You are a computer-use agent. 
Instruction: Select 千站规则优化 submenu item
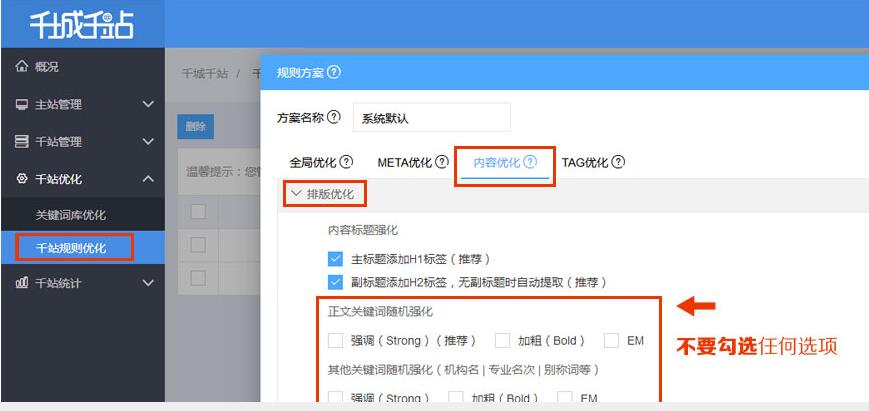pyautogui.click(x=70, y=248)
